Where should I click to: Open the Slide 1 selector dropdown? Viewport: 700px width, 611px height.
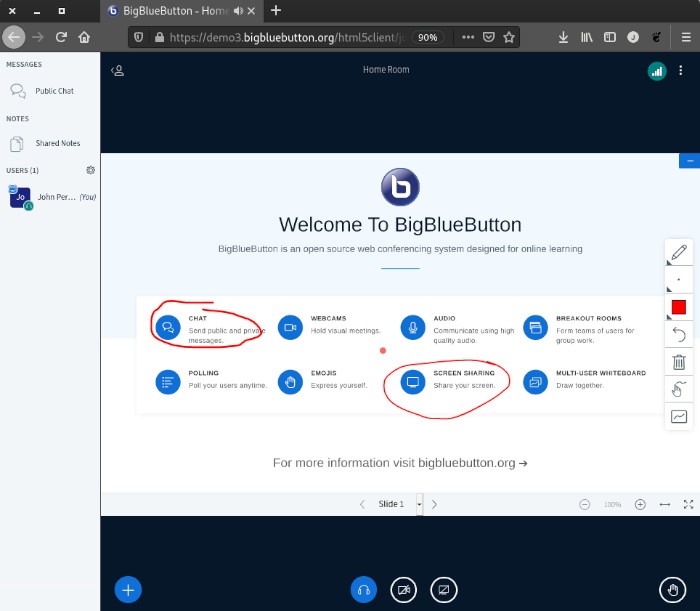398,504
